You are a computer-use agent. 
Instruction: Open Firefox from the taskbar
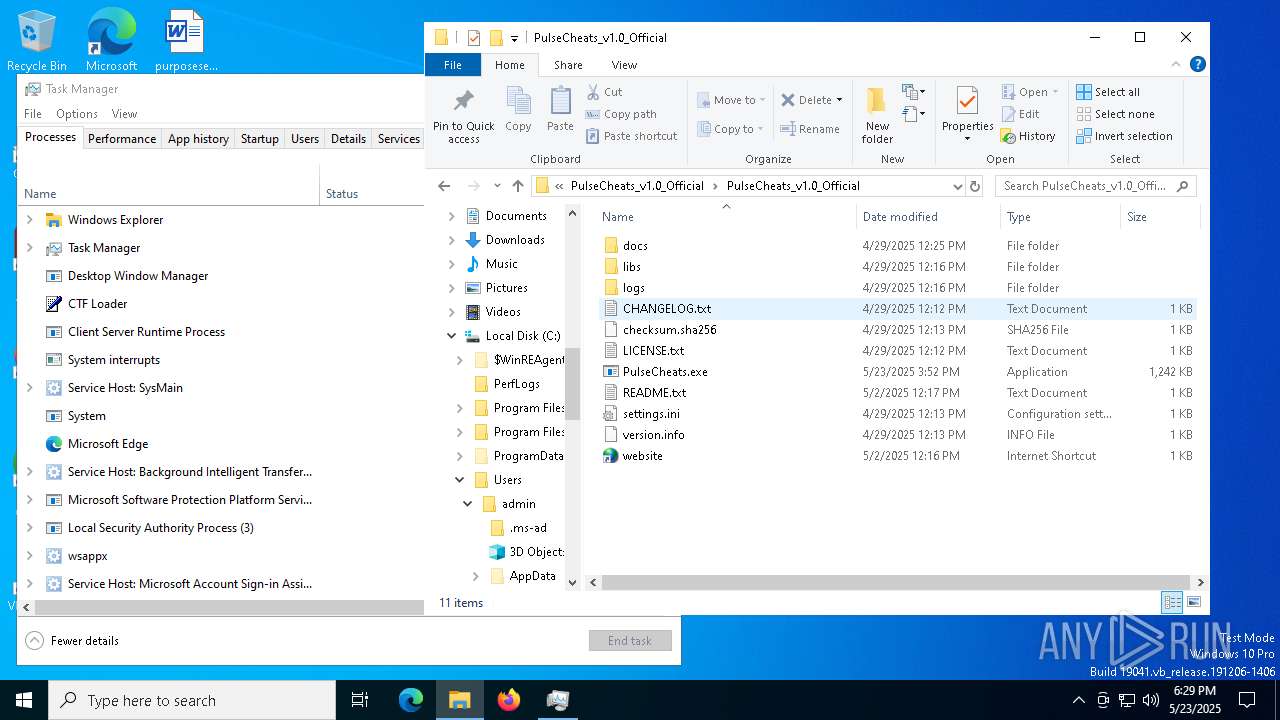tap(509, 700)
